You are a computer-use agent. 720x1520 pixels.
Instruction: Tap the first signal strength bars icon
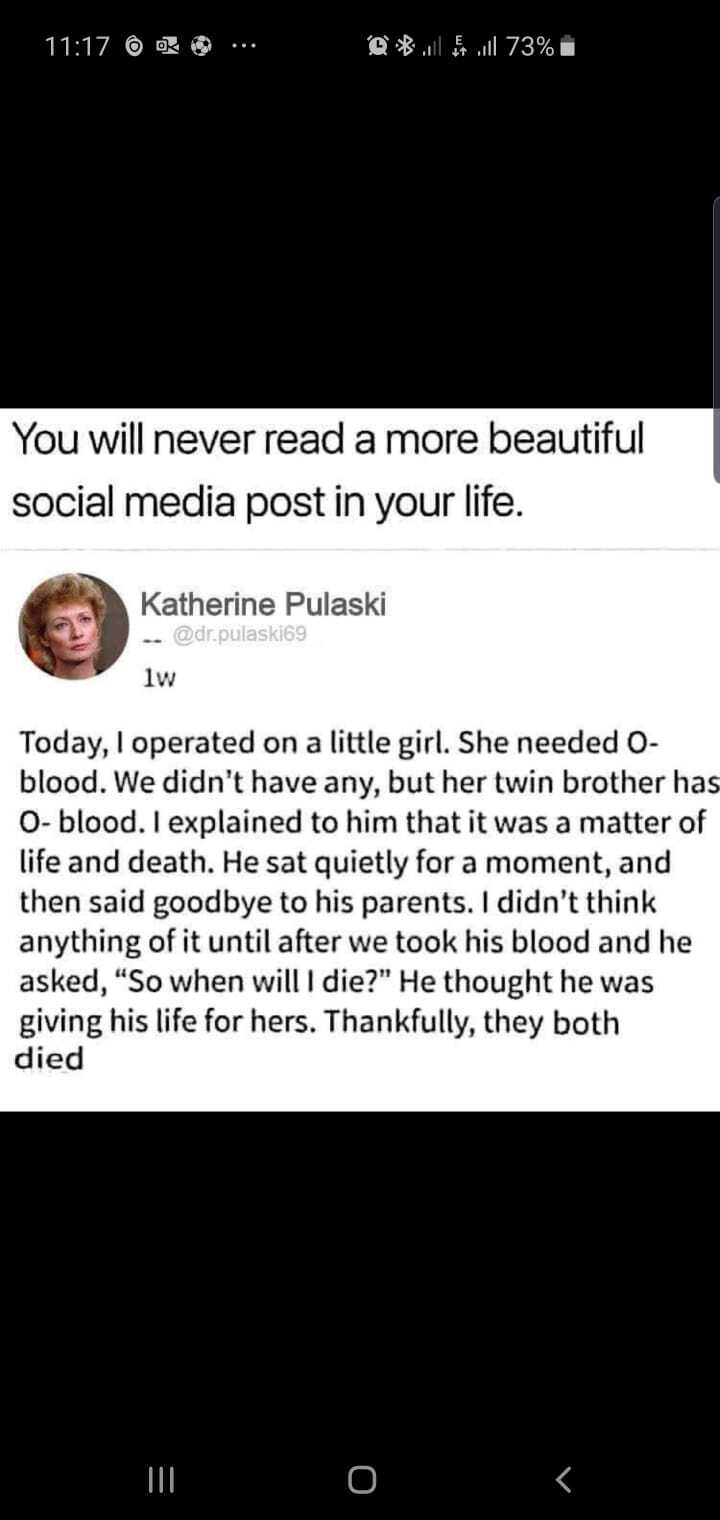tap(432, 47)
